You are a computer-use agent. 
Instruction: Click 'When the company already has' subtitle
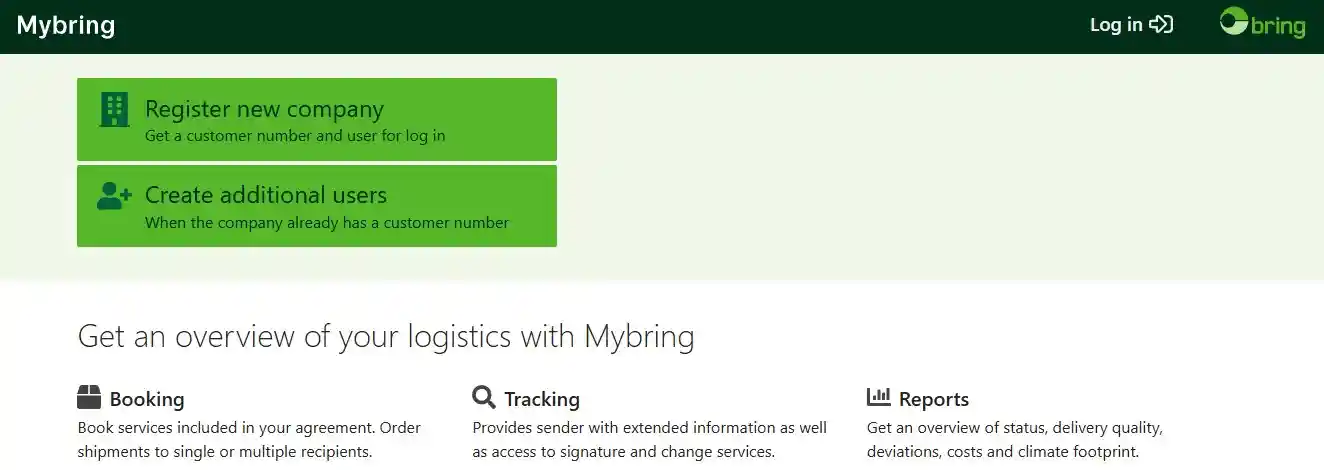(327, 223)
